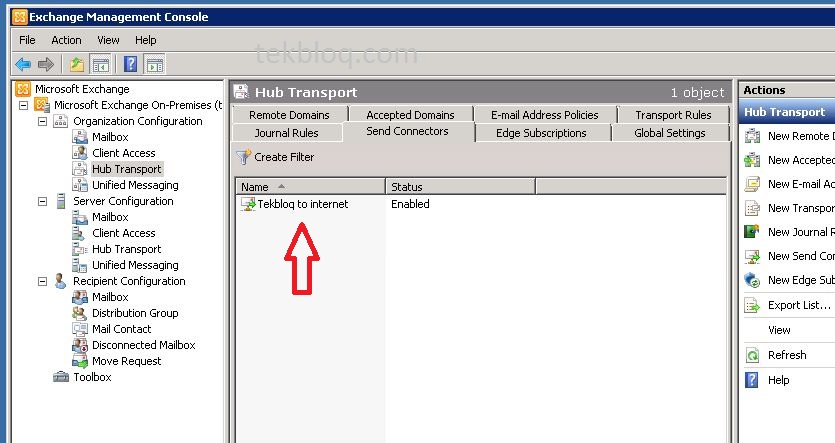Sort by the Status column header
This screenshot has width=835, height=443.
pos(460,187)
